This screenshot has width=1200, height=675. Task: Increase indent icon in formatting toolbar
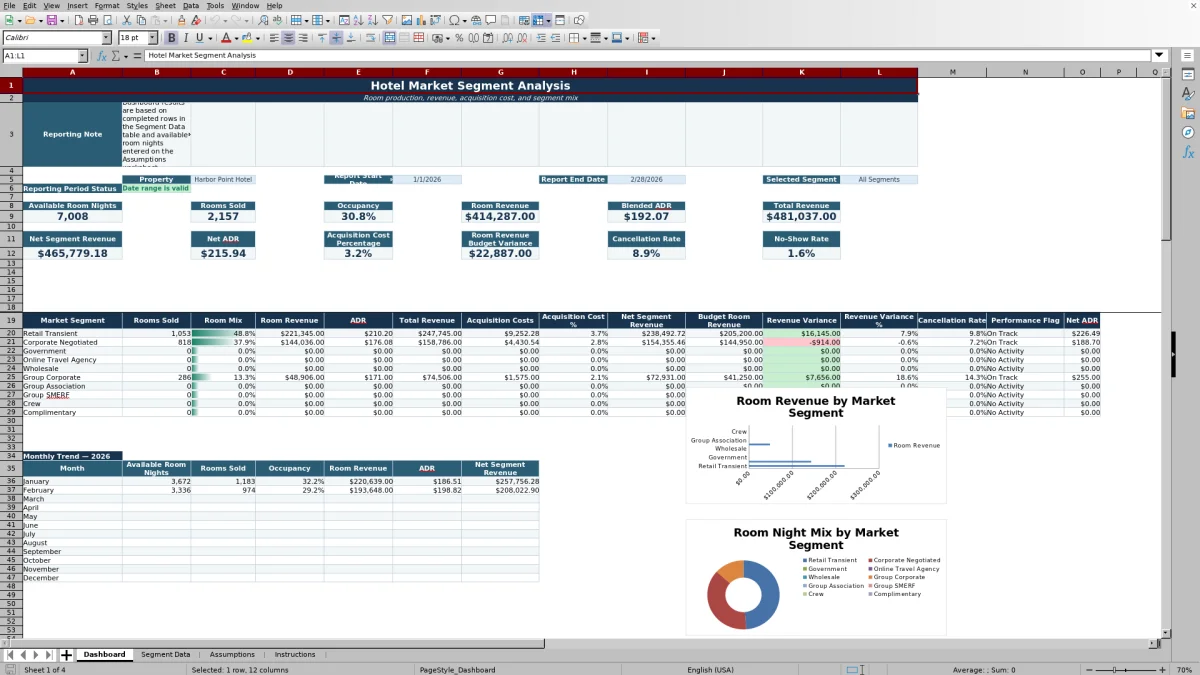click(x=541, y=38)
